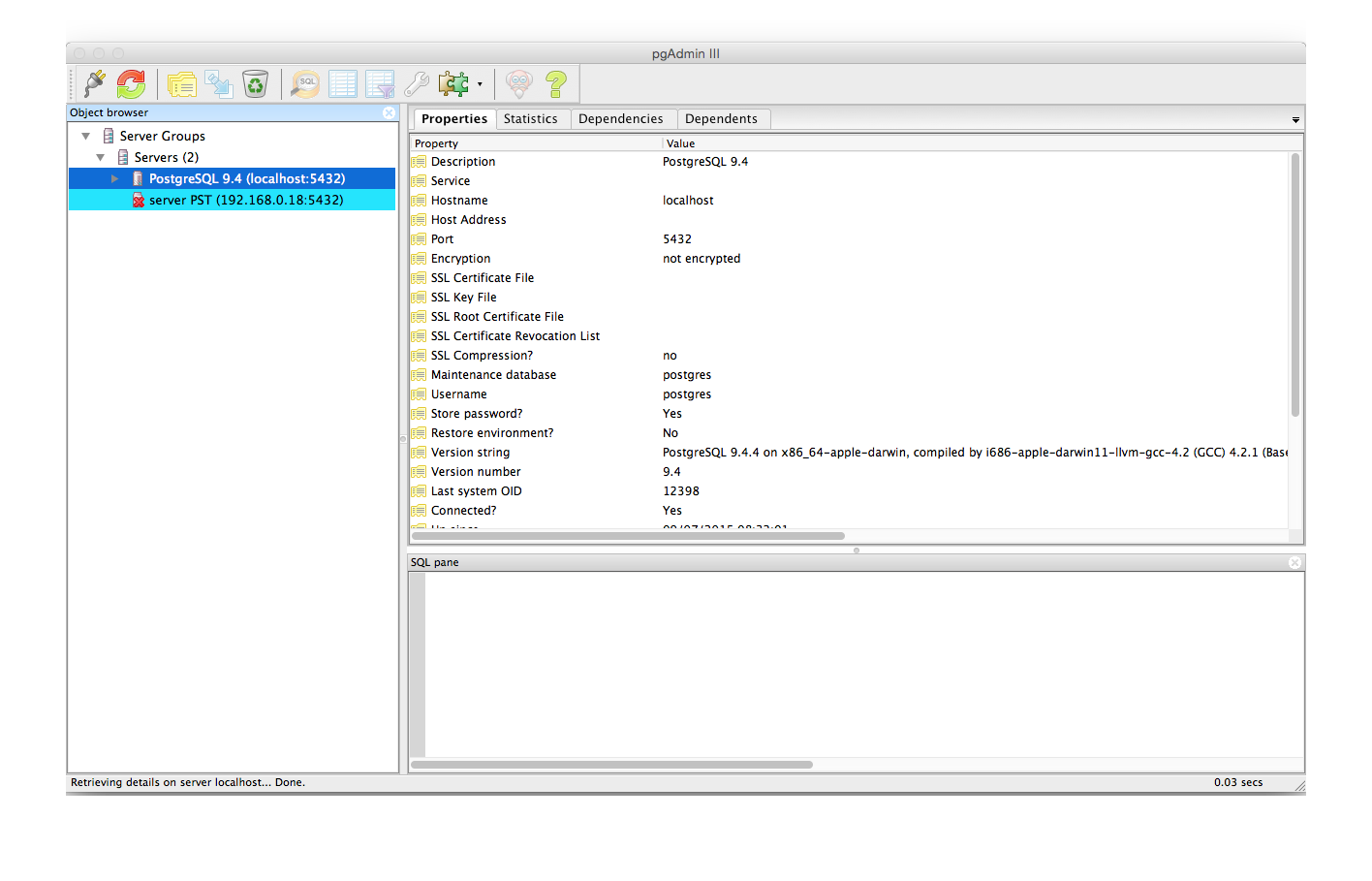Click the PostgreSQL 9.4 server icon

click(138, 178)
